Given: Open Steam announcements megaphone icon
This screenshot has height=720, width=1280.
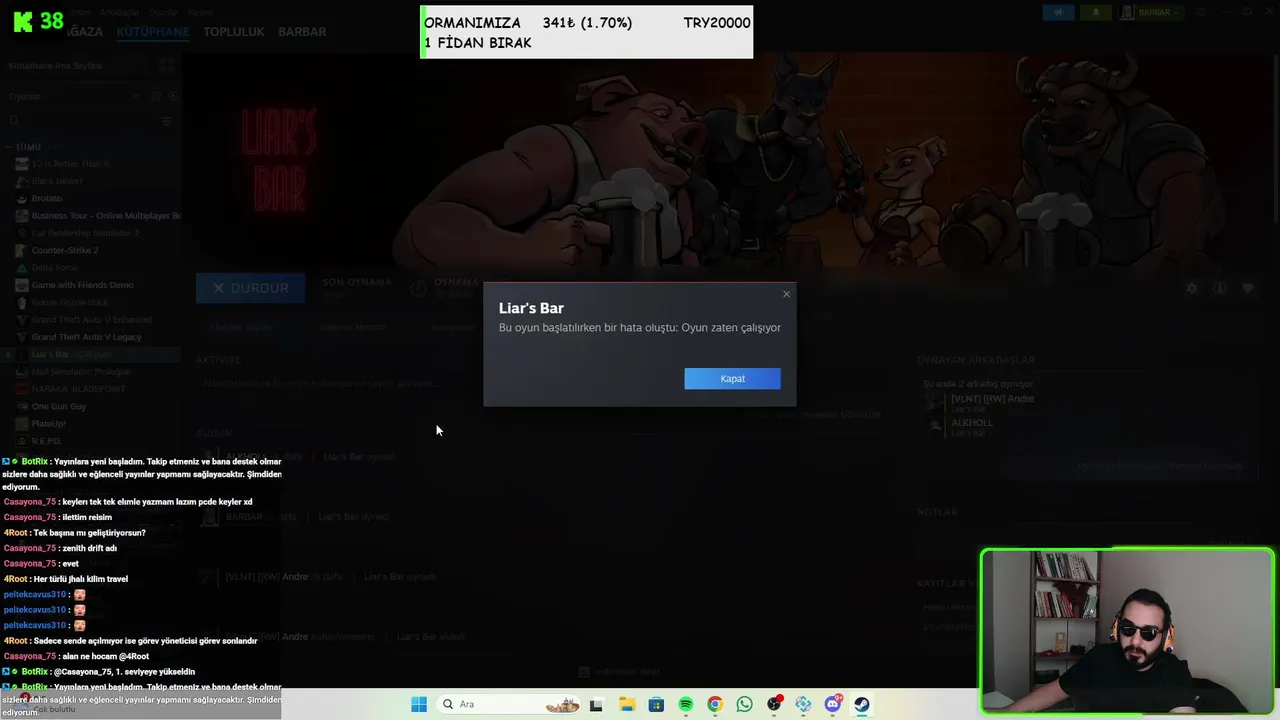Looking at the screenshot, I should (x=1058, y=12).
